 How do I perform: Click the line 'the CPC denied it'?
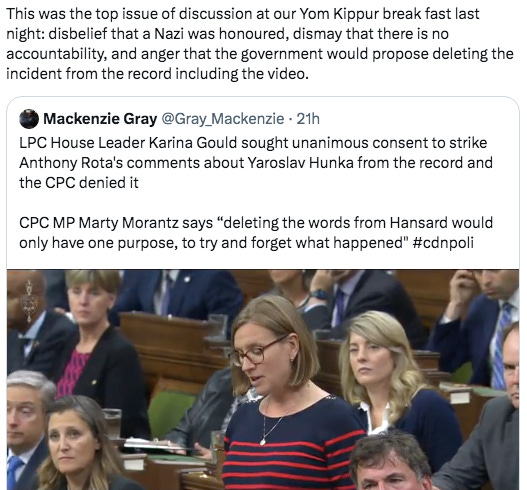point(79,183)
